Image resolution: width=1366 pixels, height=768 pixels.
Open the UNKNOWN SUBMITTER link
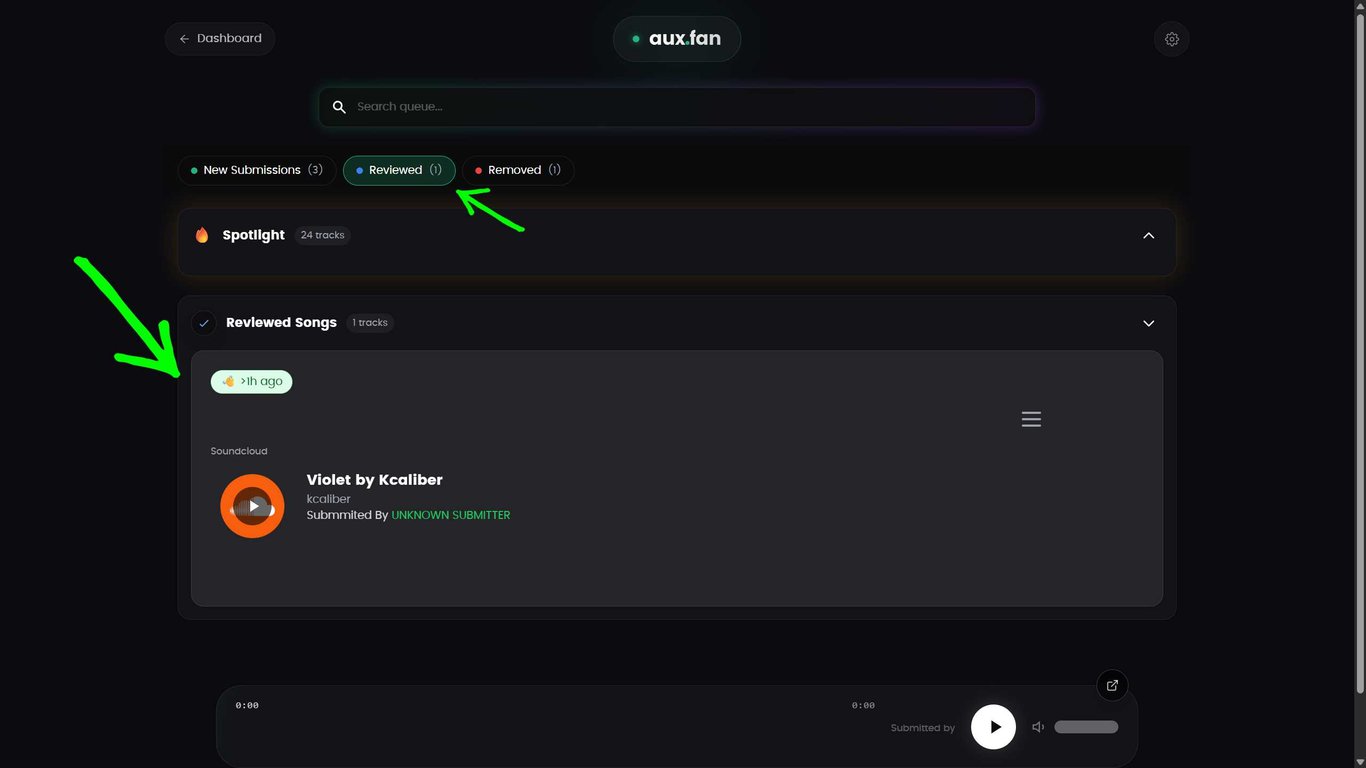(451, 515)
